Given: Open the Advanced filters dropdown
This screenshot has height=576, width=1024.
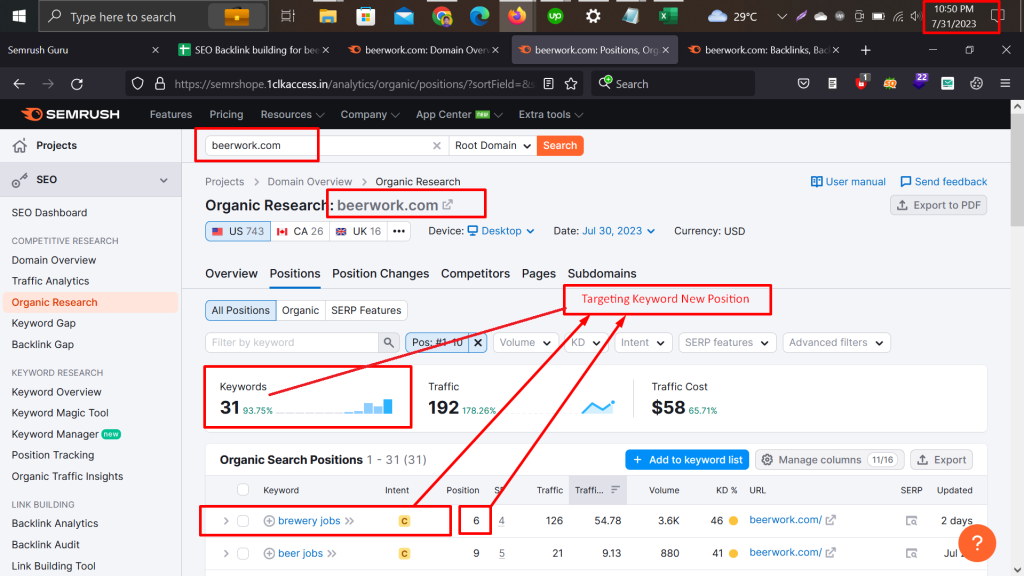Looking at the screenshot, I should pyautogui.click(x=836, y=342).
